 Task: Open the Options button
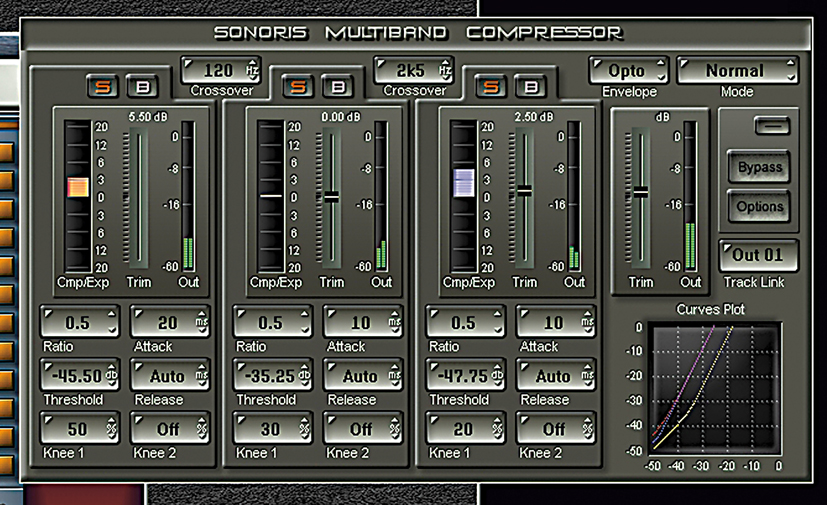[759, 206]
